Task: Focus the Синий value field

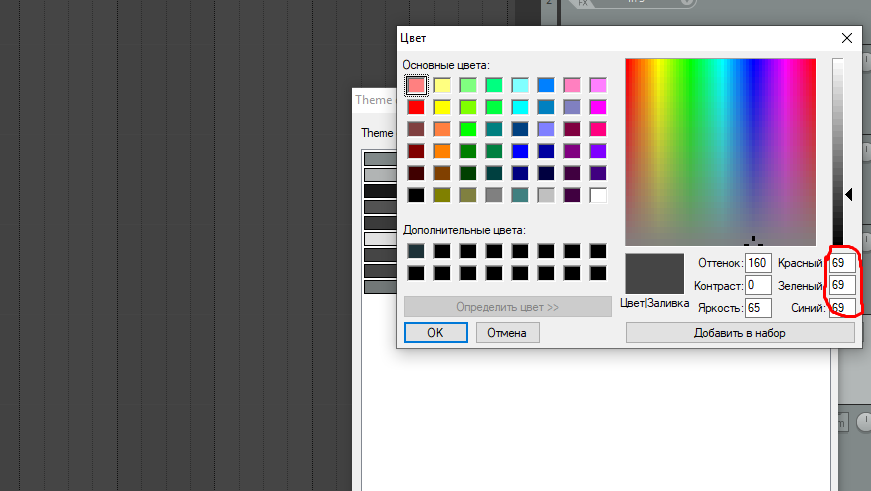Action: tap(842, 308)
